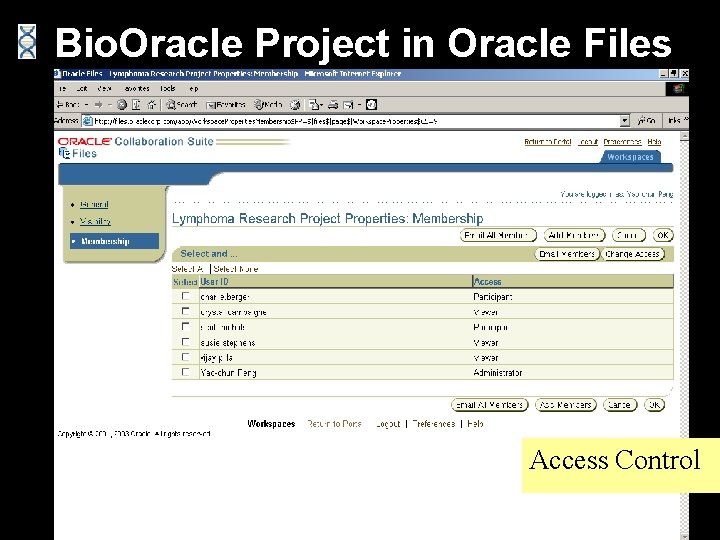Open the Search toolbar button
Viewport: 720px width, 540px height.
(x=182, y=105)
